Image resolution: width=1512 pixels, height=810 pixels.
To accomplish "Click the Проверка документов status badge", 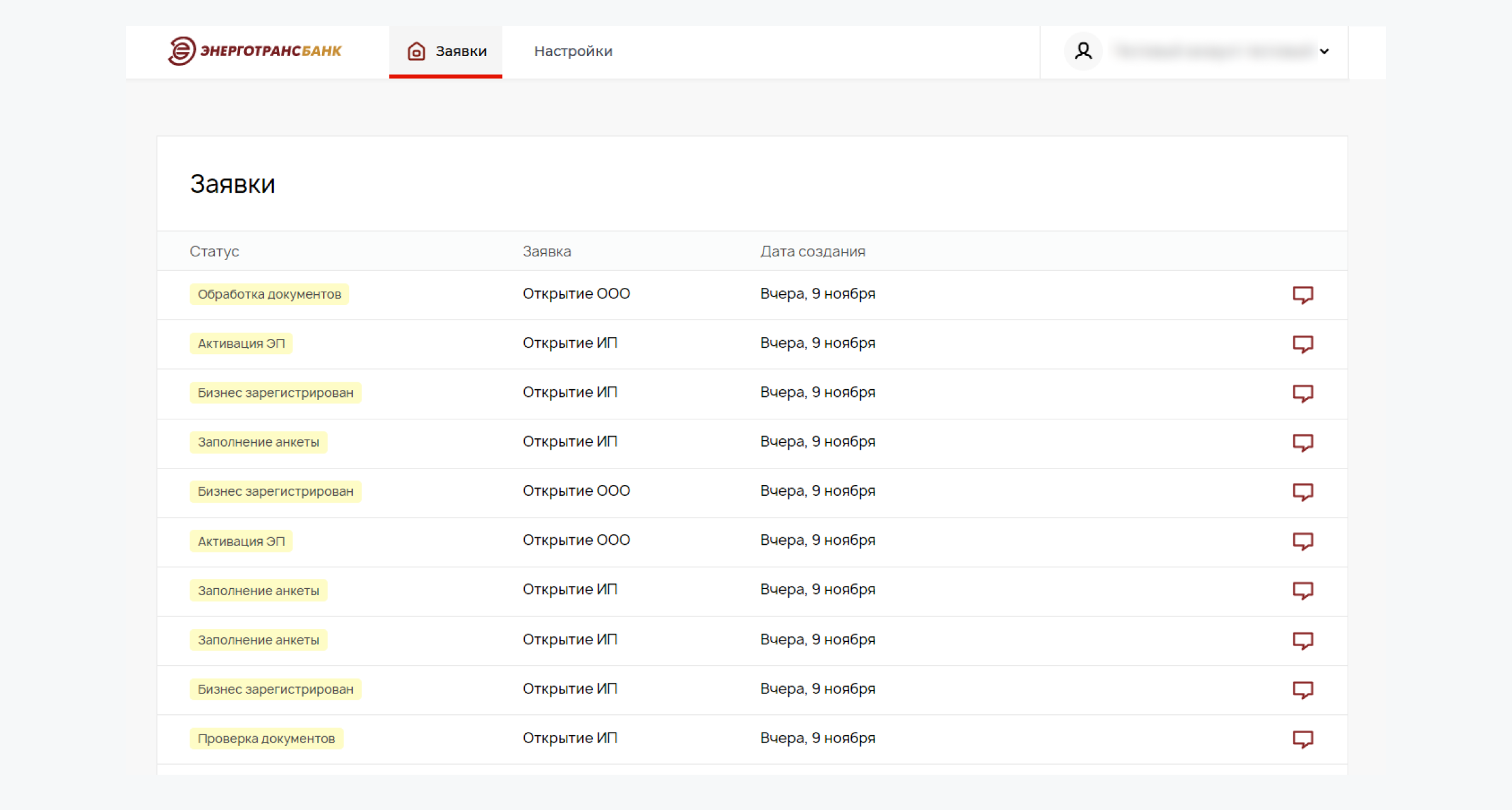I will [266, 738].
